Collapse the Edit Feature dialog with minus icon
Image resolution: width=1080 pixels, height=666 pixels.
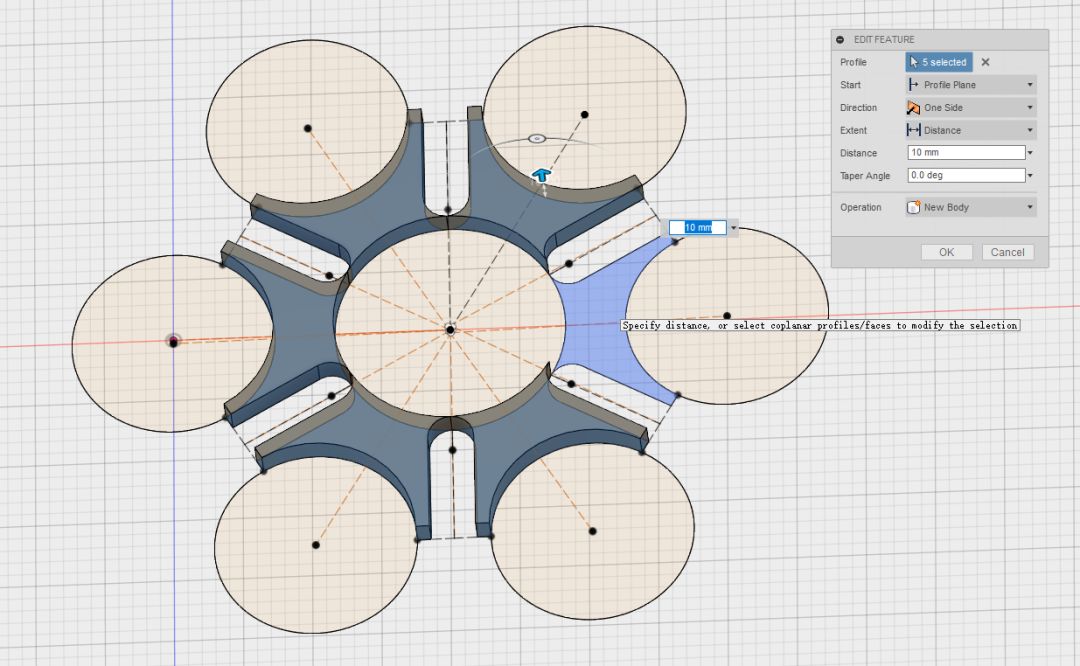(840, 40)
